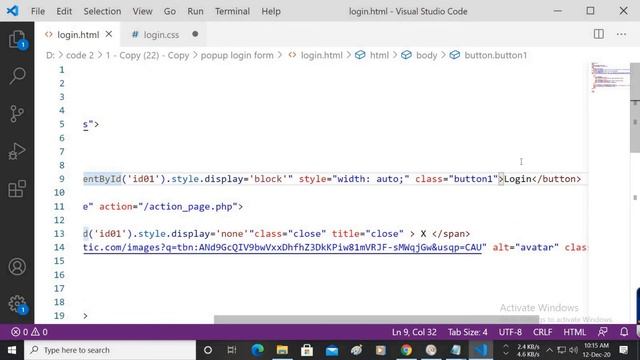The image size is (640, 360).
Task: Open the Extensions view
Action: [x=17, y=189]
